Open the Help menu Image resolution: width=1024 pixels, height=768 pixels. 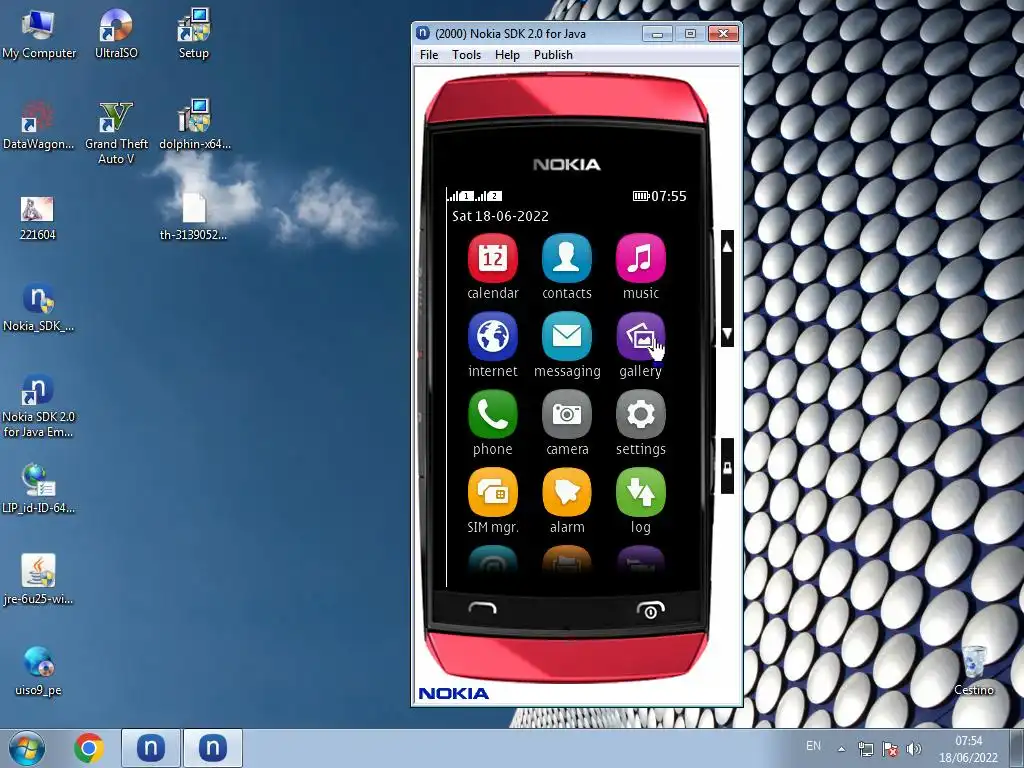coord(507,55)
